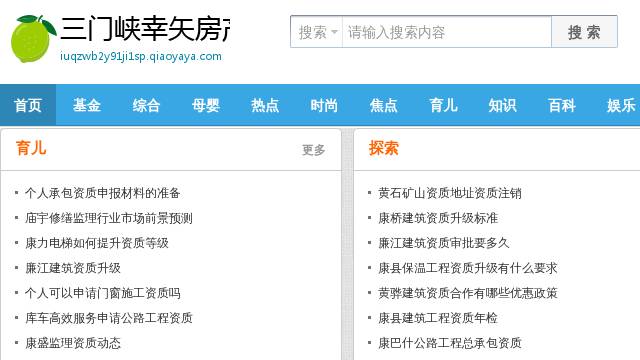The width and height of the screenshot is (640, 360).
Task: Open article 康巴什公路工程总承包资质
Action: coord(450,343)
